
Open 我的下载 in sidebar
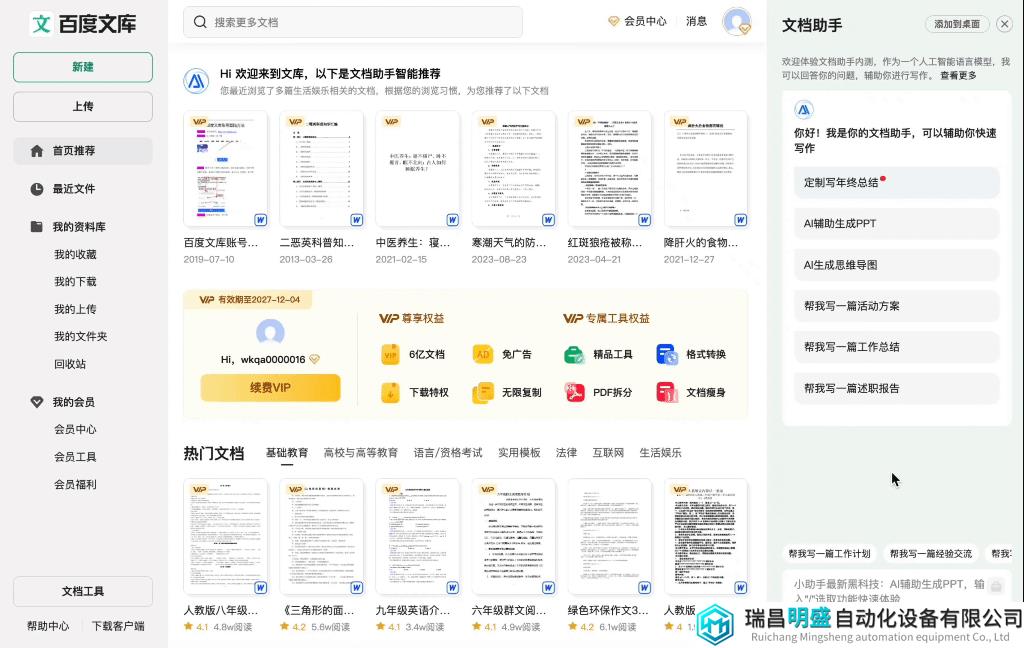point(75,282)
